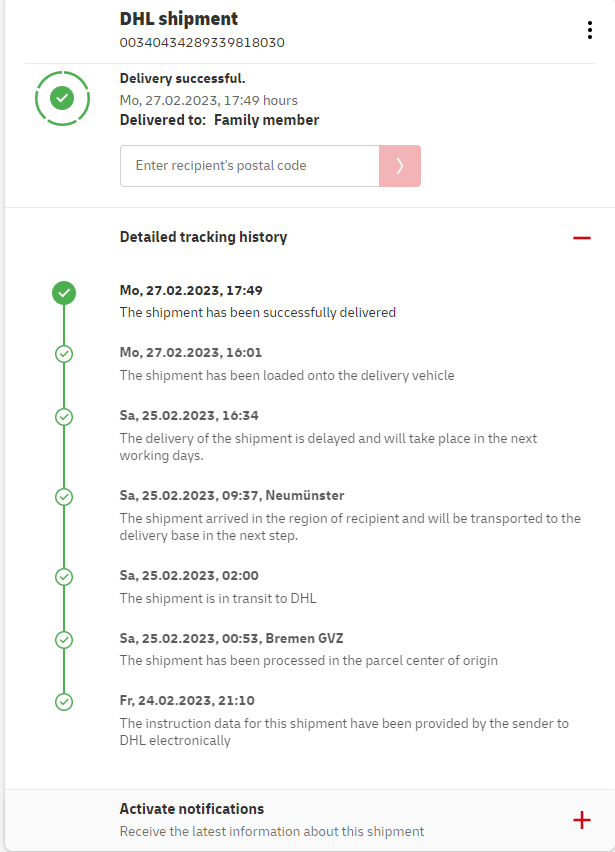
Task: Click the recipient's postal code input field
Action: 250,166
